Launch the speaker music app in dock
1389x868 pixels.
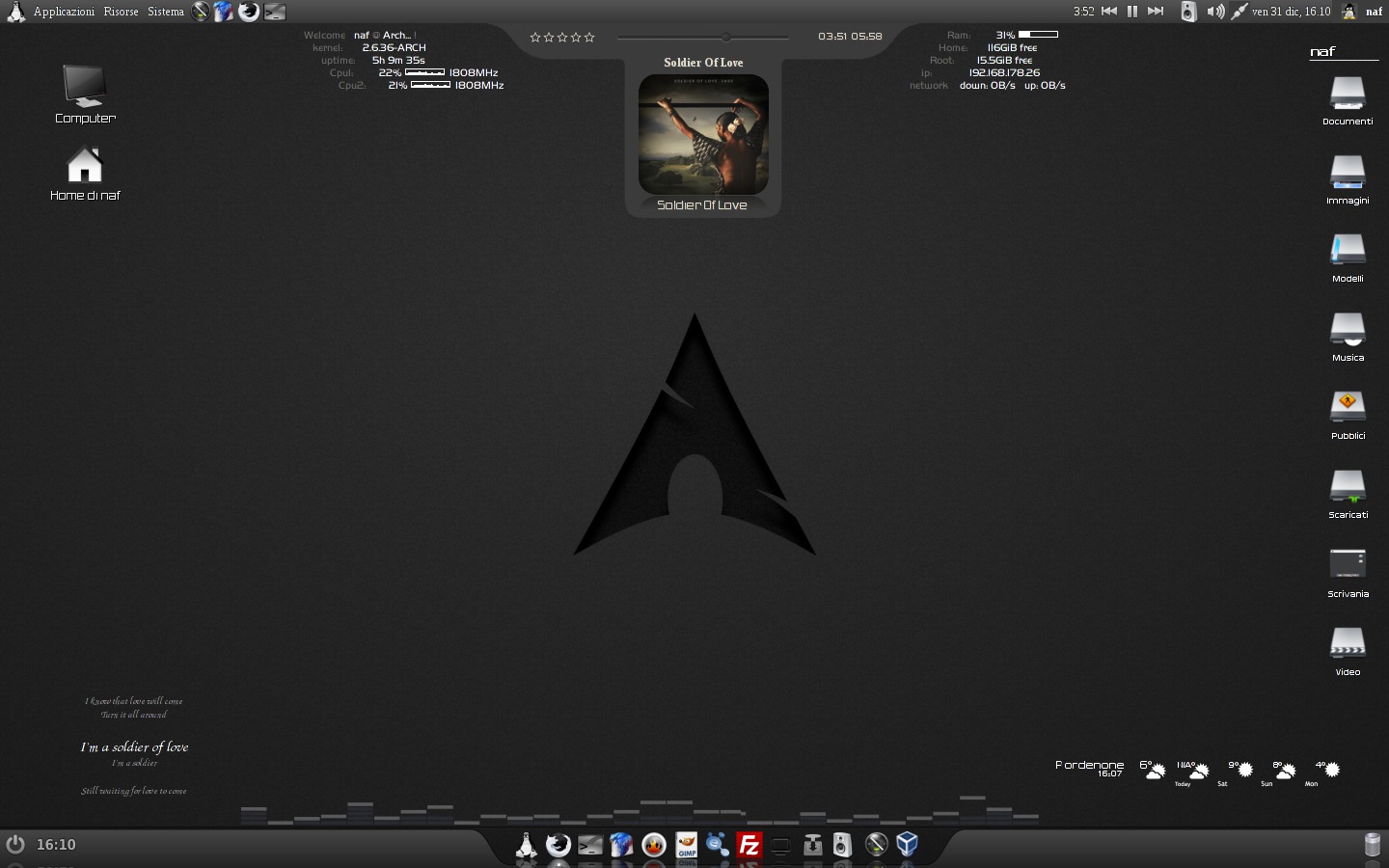pyautogui.click(x=842, y=845)
